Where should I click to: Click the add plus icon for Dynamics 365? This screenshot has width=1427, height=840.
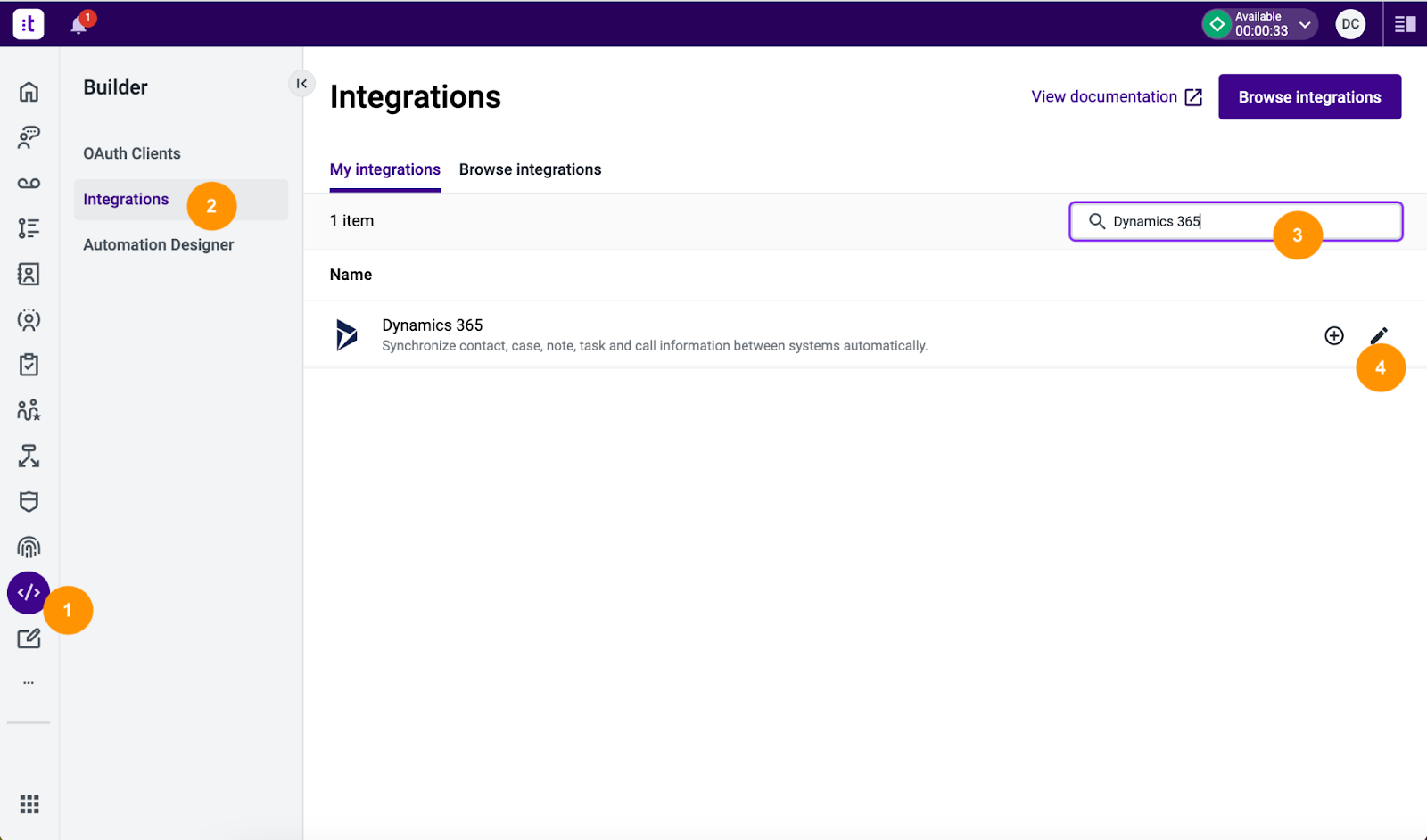click(1334, 335)
